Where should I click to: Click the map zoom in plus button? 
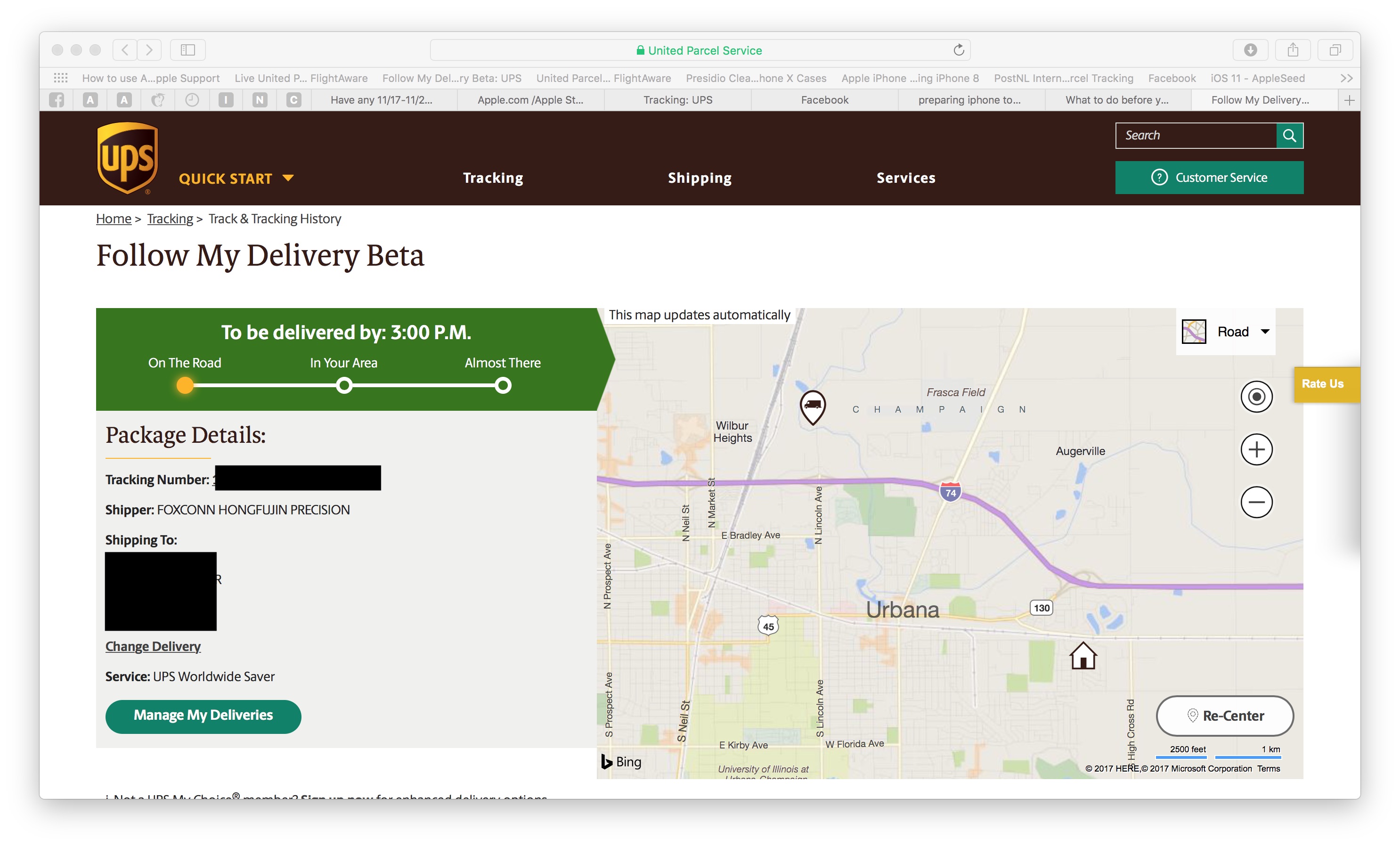coord(1256,449)
